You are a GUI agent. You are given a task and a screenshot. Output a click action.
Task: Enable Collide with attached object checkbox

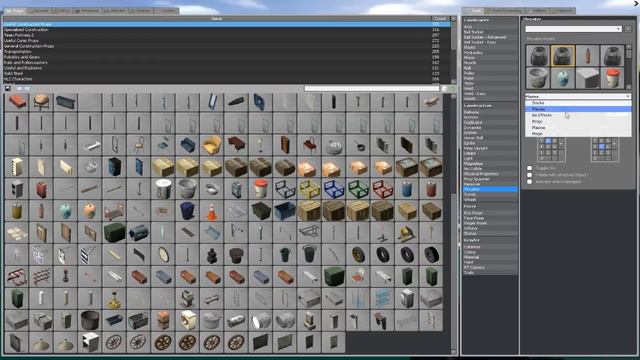pyautogui.click(x=529, y=175)
